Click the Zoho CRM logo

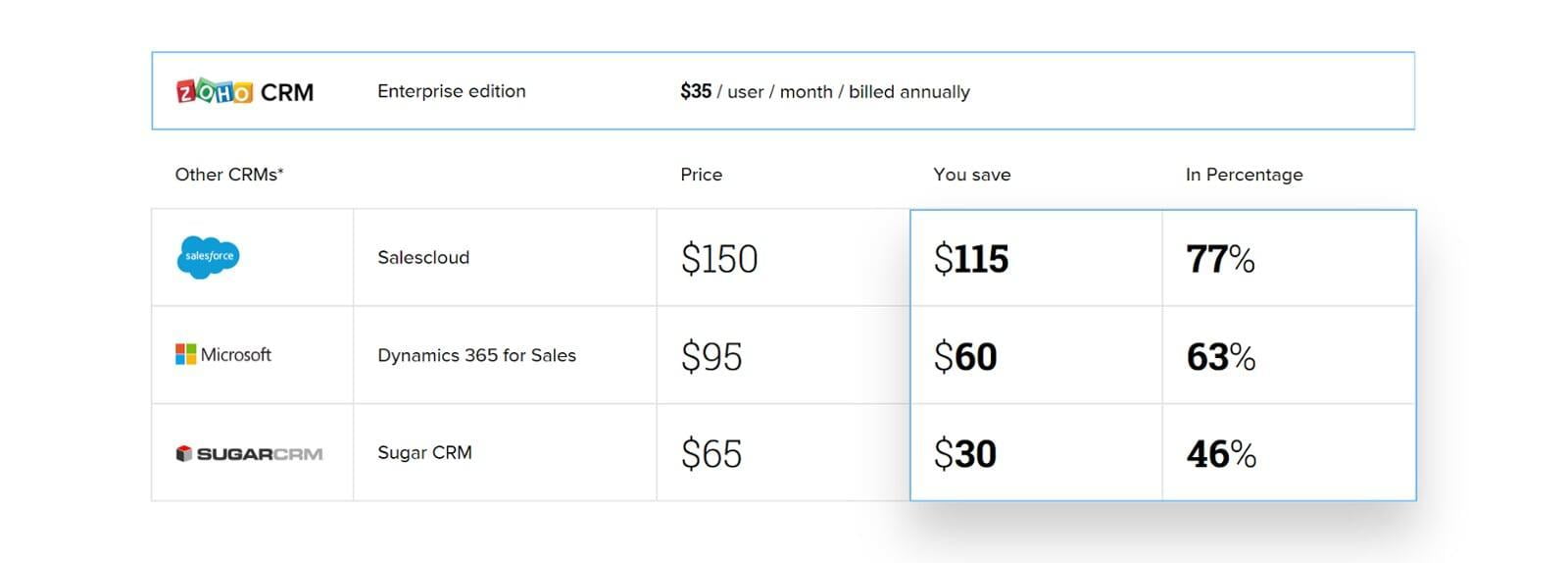click(x=245, y=91)
